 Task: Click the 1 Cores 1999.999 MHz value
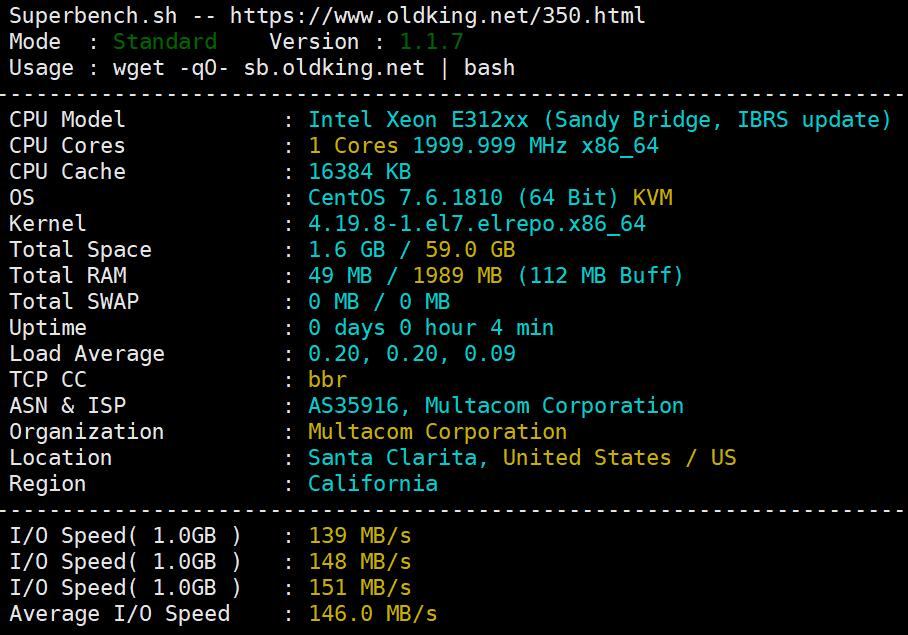point(483,146)
